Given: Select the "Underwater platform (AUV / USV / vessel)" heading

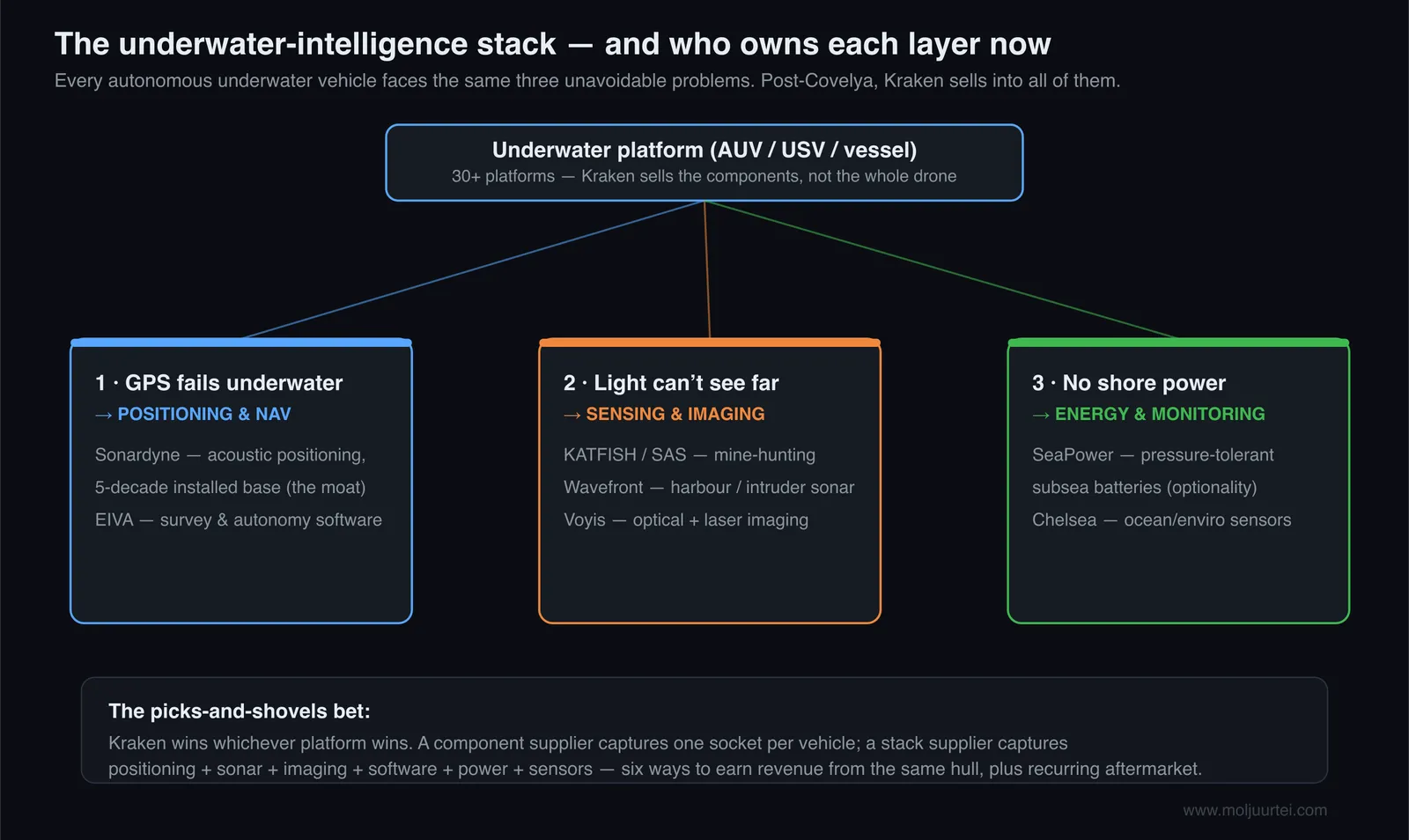Looking at the screenshot, I should coord(704,150).
